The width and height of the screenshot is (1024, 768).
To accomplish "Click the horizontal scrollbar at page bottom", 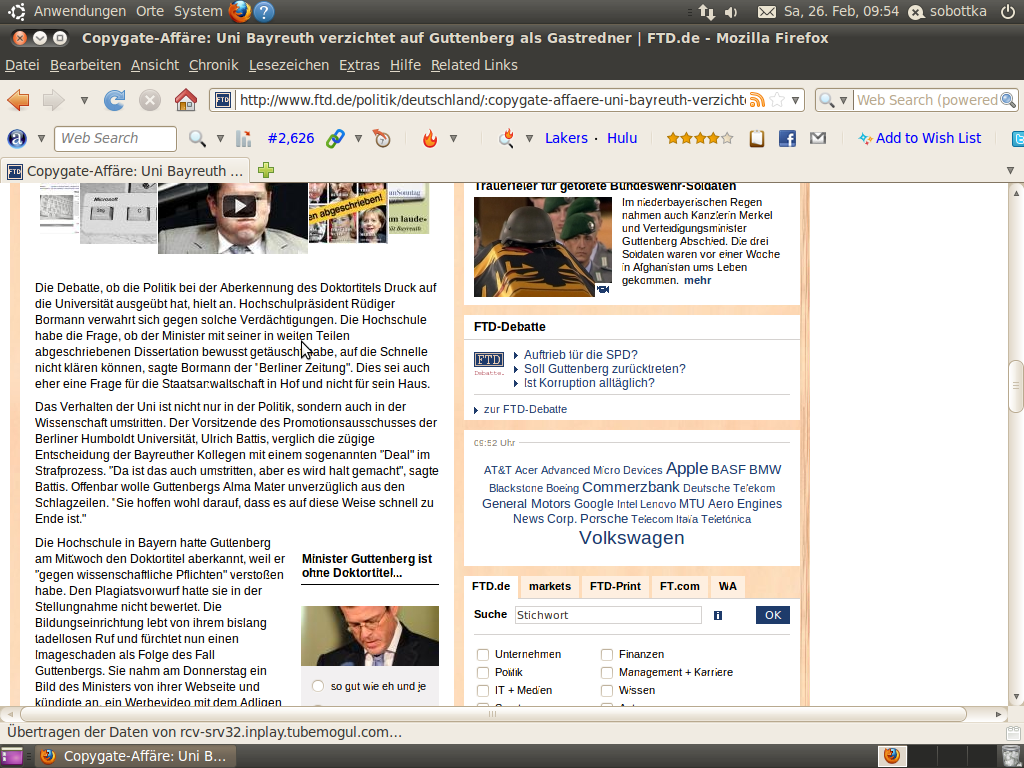I will [493, 714].
